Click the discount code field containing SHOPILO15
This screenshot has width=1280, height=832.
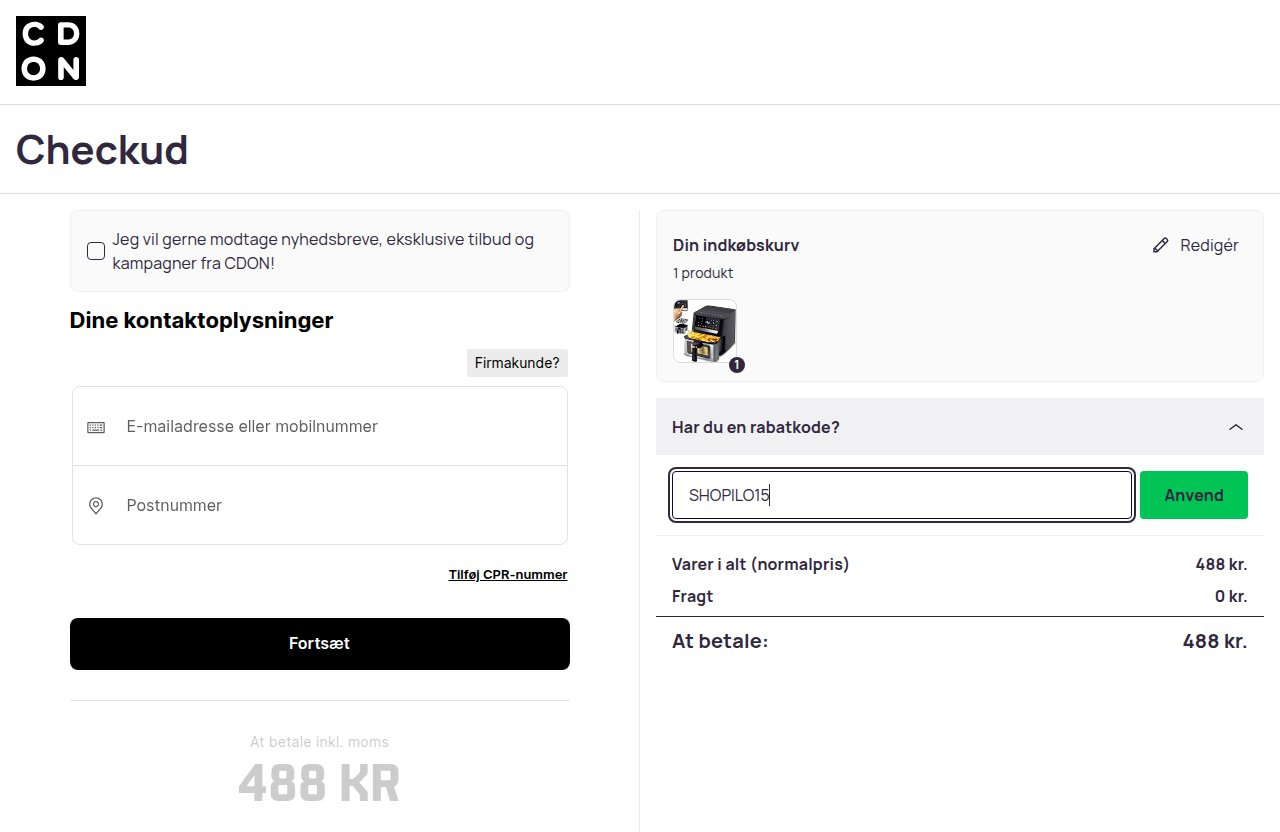click(x=902, y=495)
